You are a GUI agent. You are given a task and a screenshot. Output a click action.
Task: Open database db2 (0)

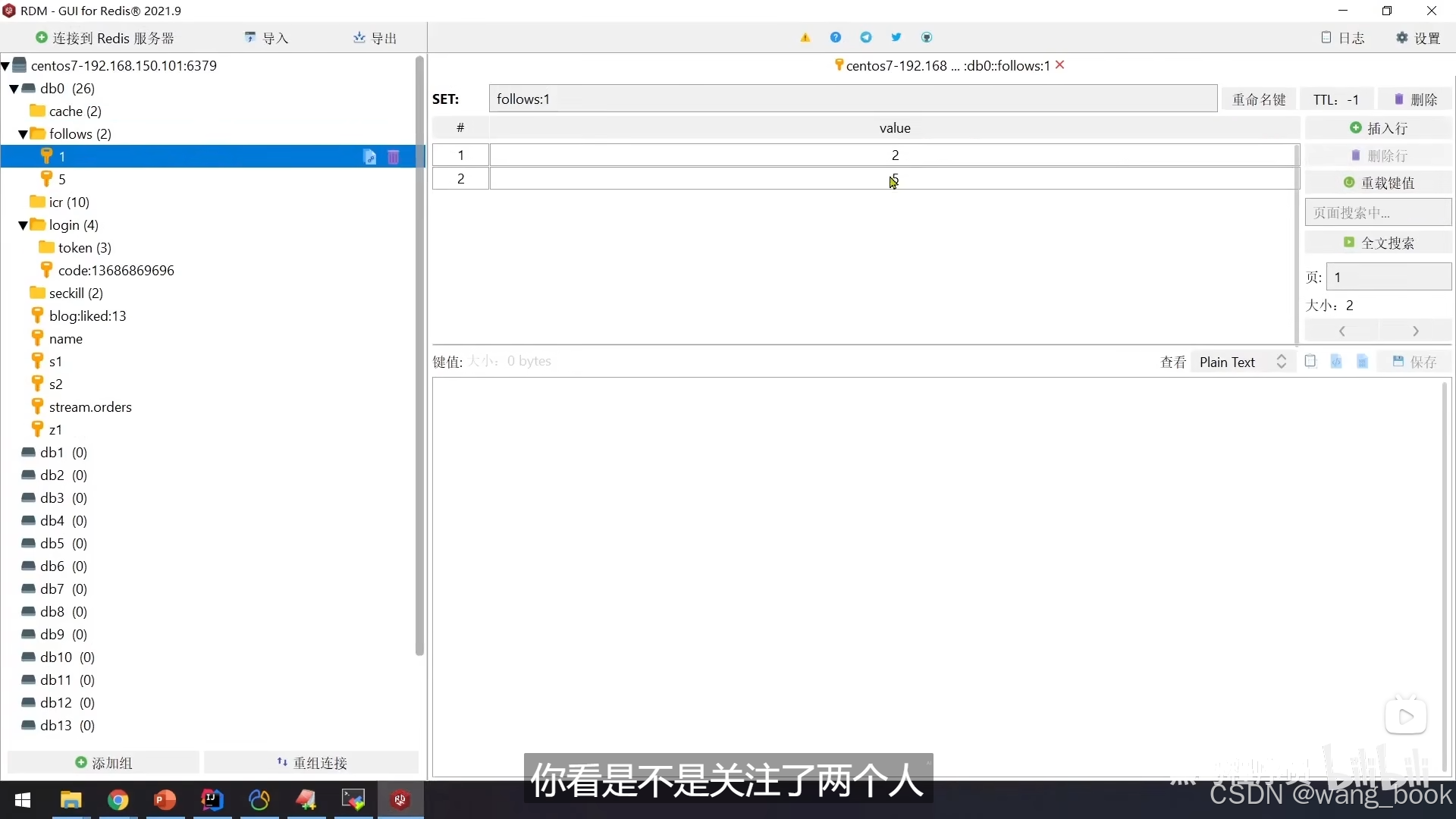point(55,475)
